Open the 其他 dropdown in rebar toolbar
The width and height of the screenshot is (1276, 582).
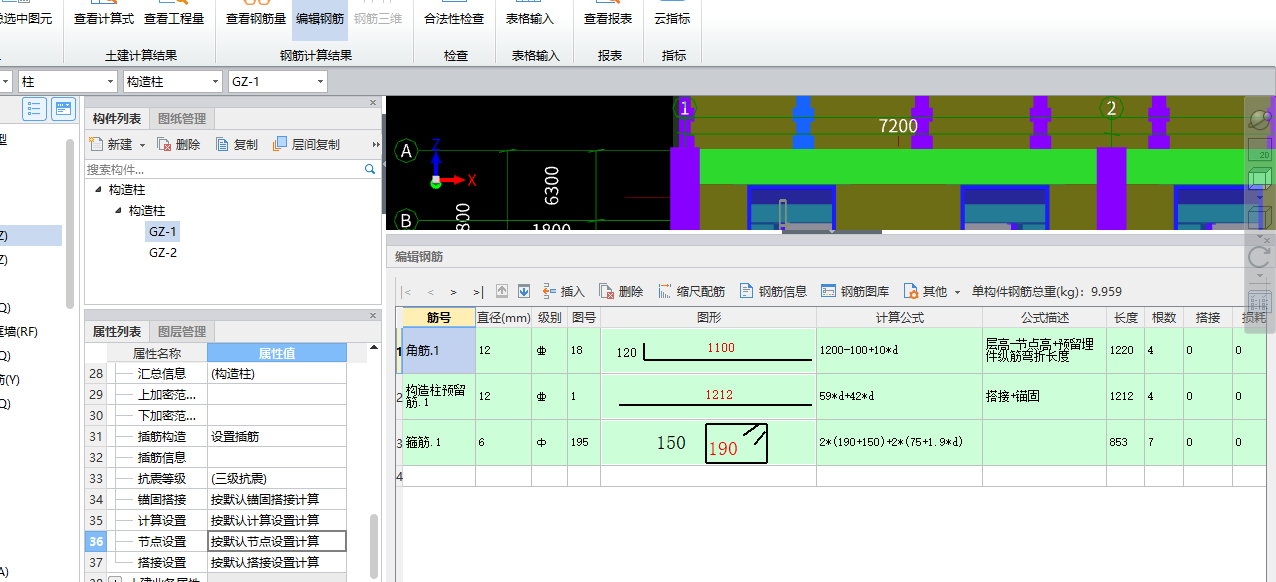click(x=931, y=292)
